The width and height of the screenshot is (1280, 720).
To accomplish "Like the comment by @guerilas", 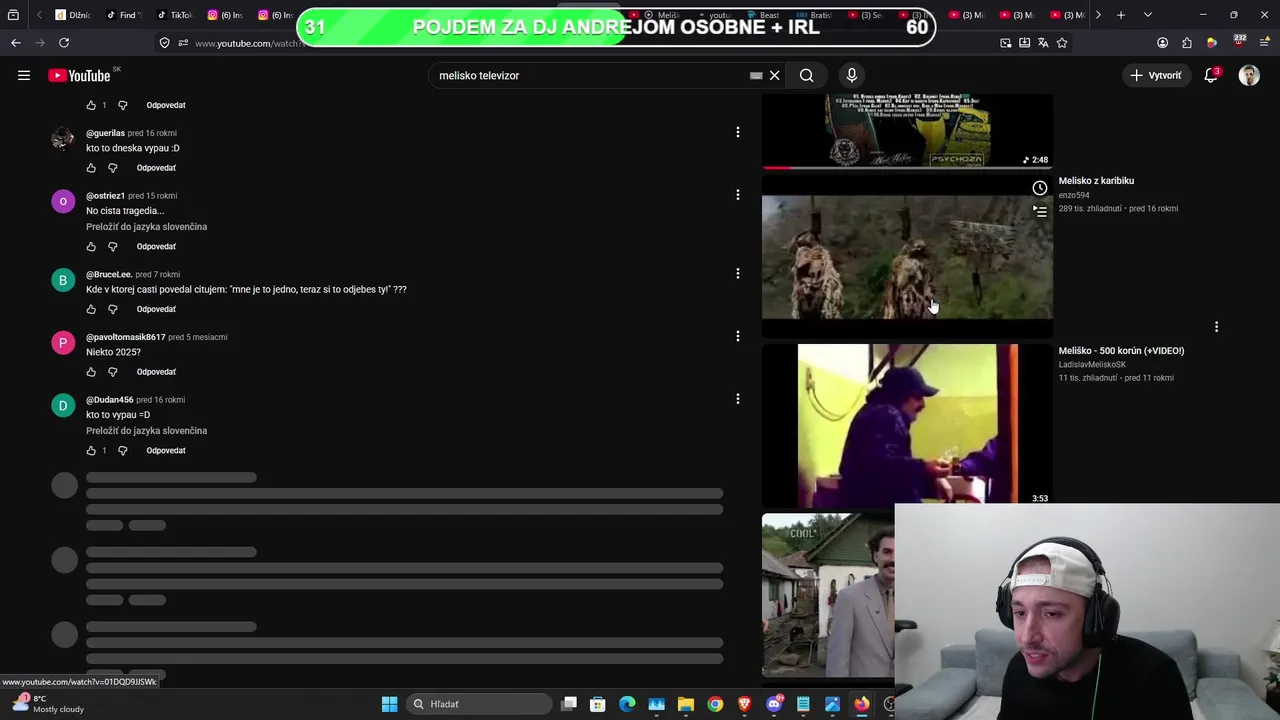I will [91, 168].
